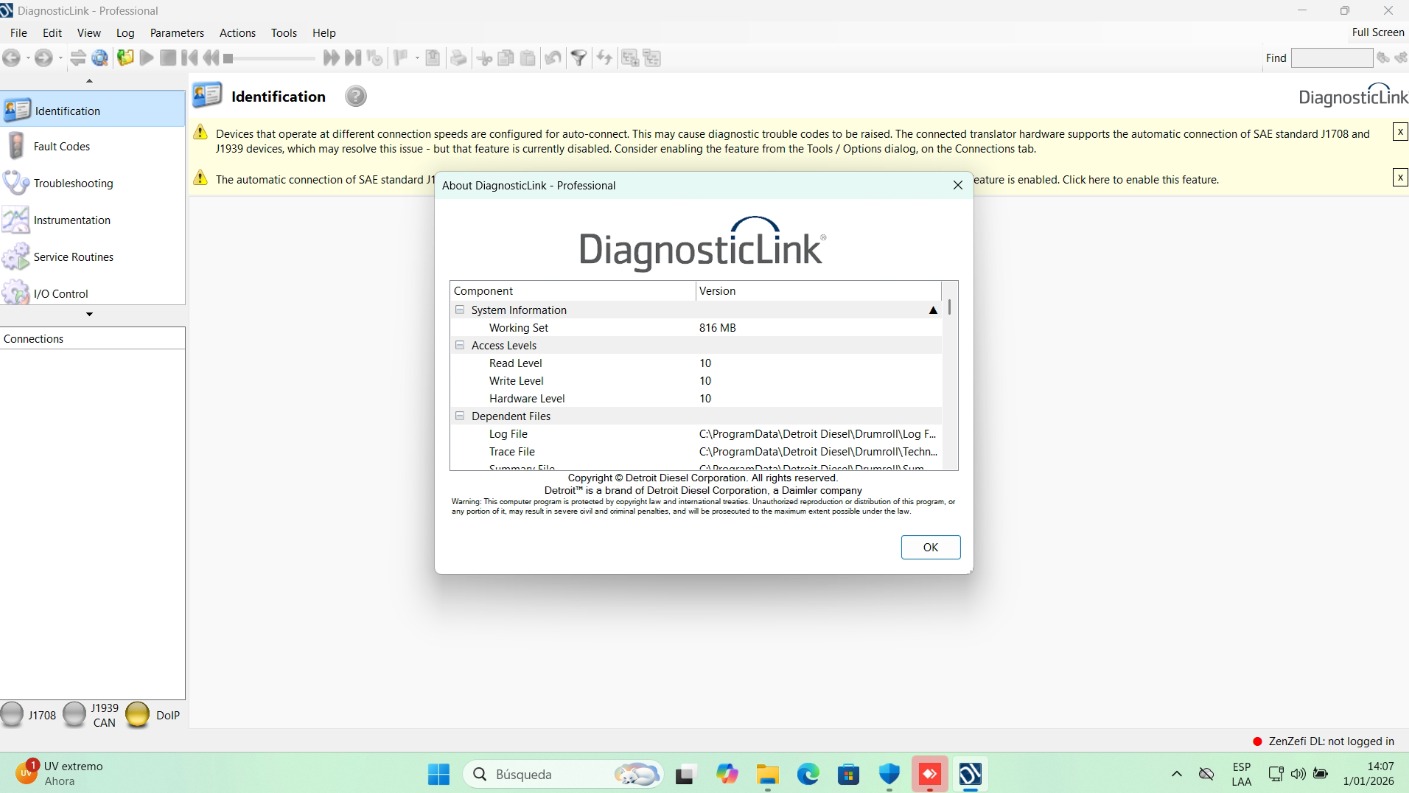Click the open log folder toolbar icon
Image resolution: width=1409 pixels, height=793 pixels.
click(x=125, y=58)
